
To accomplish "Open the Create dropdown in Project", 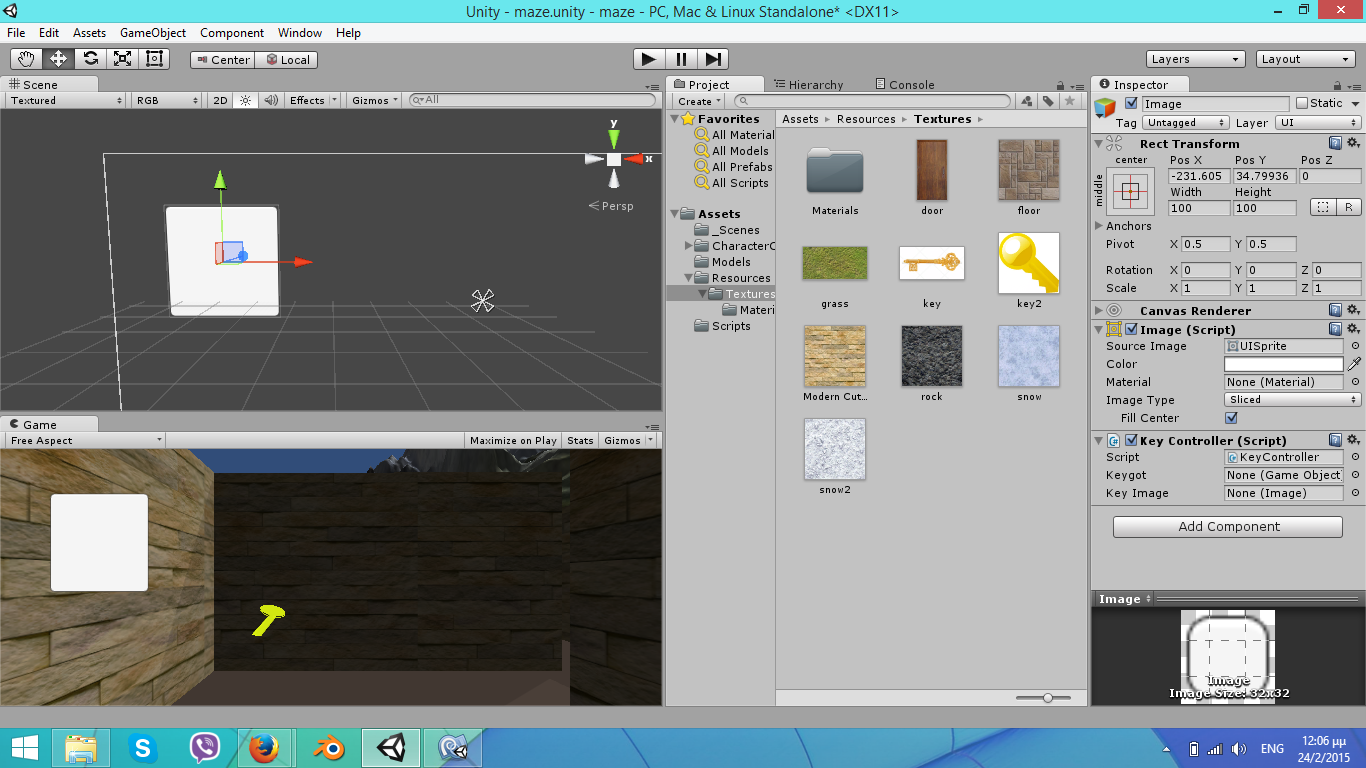I will pyautogui.click(x=698, y=101).
